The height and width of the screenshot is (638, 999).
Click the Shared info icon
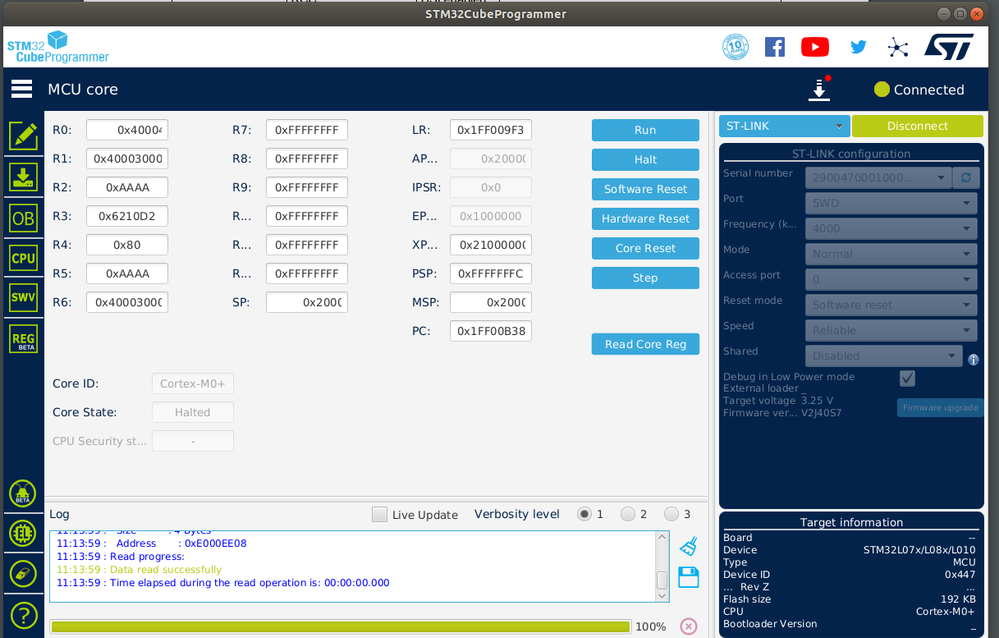973,359
